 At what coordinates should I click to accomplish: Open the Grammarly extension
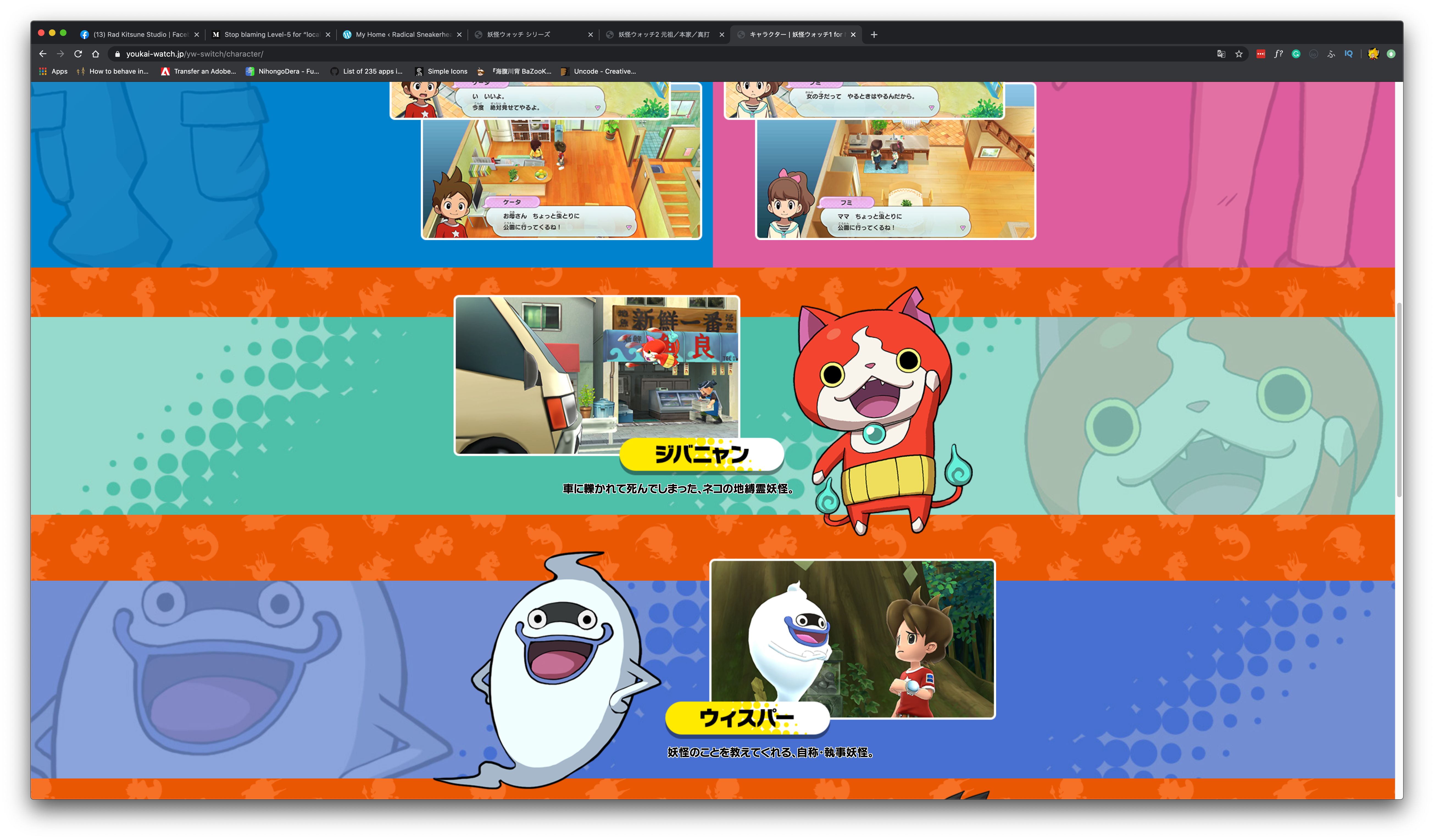pyautogui.click(x=1296, y=54)
